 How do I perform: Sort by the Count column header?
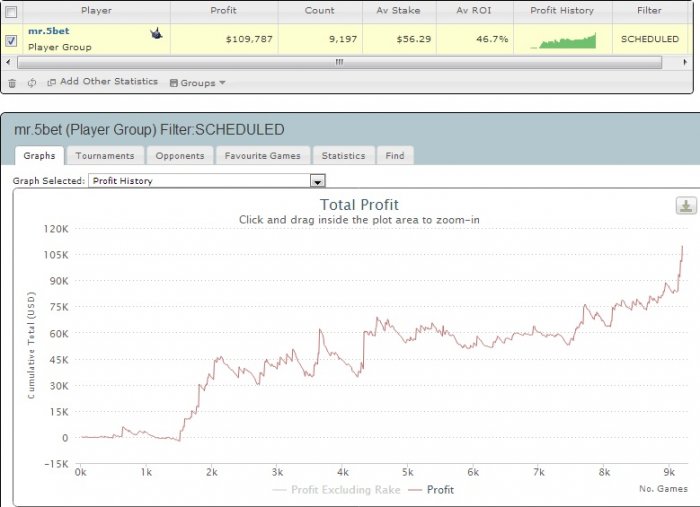(320, 11)
